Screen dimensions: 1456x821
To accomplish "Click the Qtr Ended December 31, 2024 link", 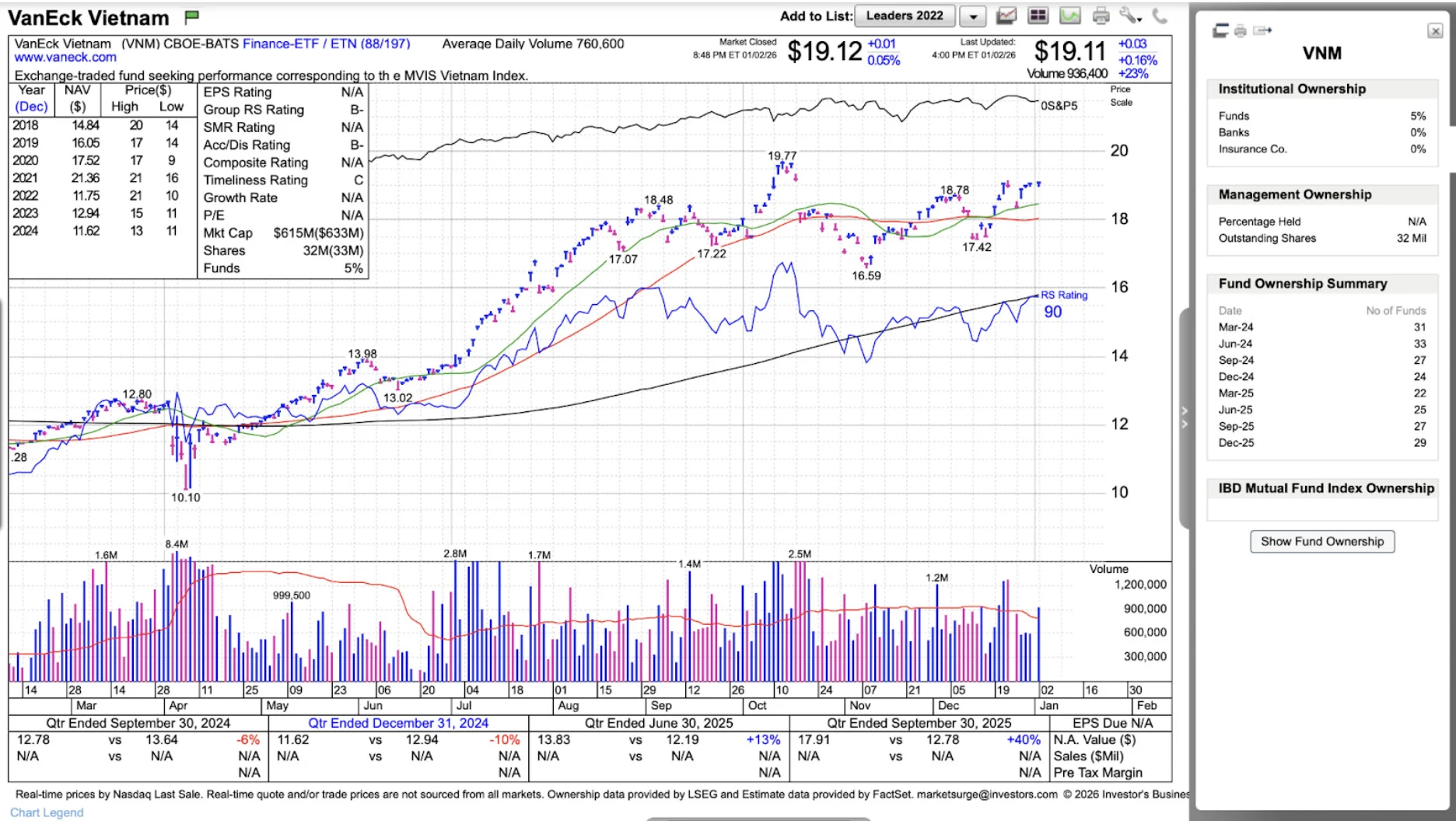I will (x=398, y=723).
